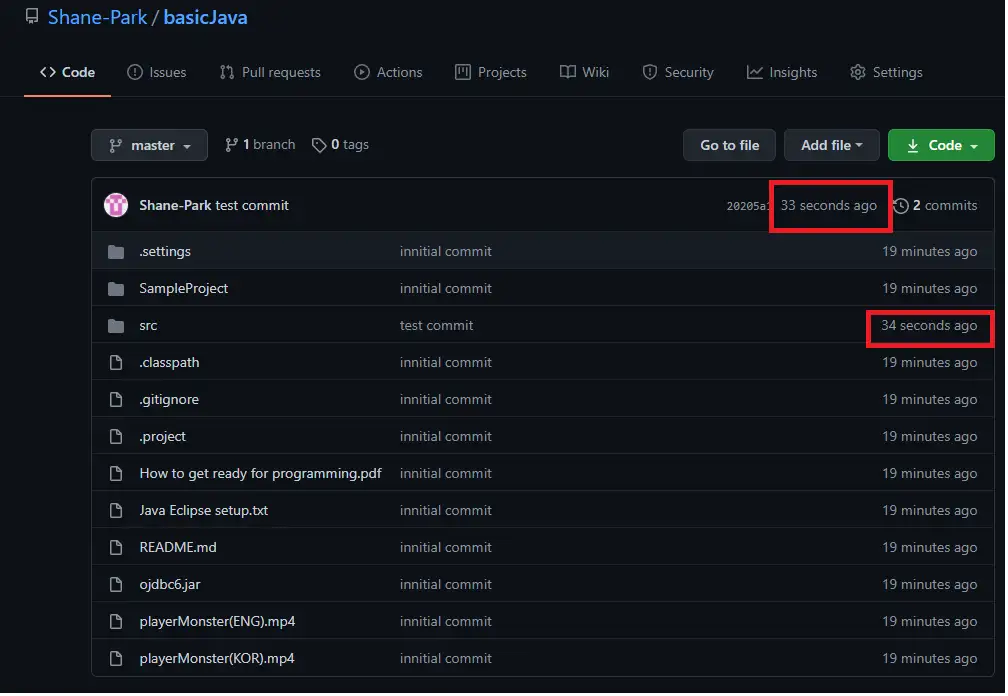Open the src folder
The image size is (1008, 696).
[148, 326]
